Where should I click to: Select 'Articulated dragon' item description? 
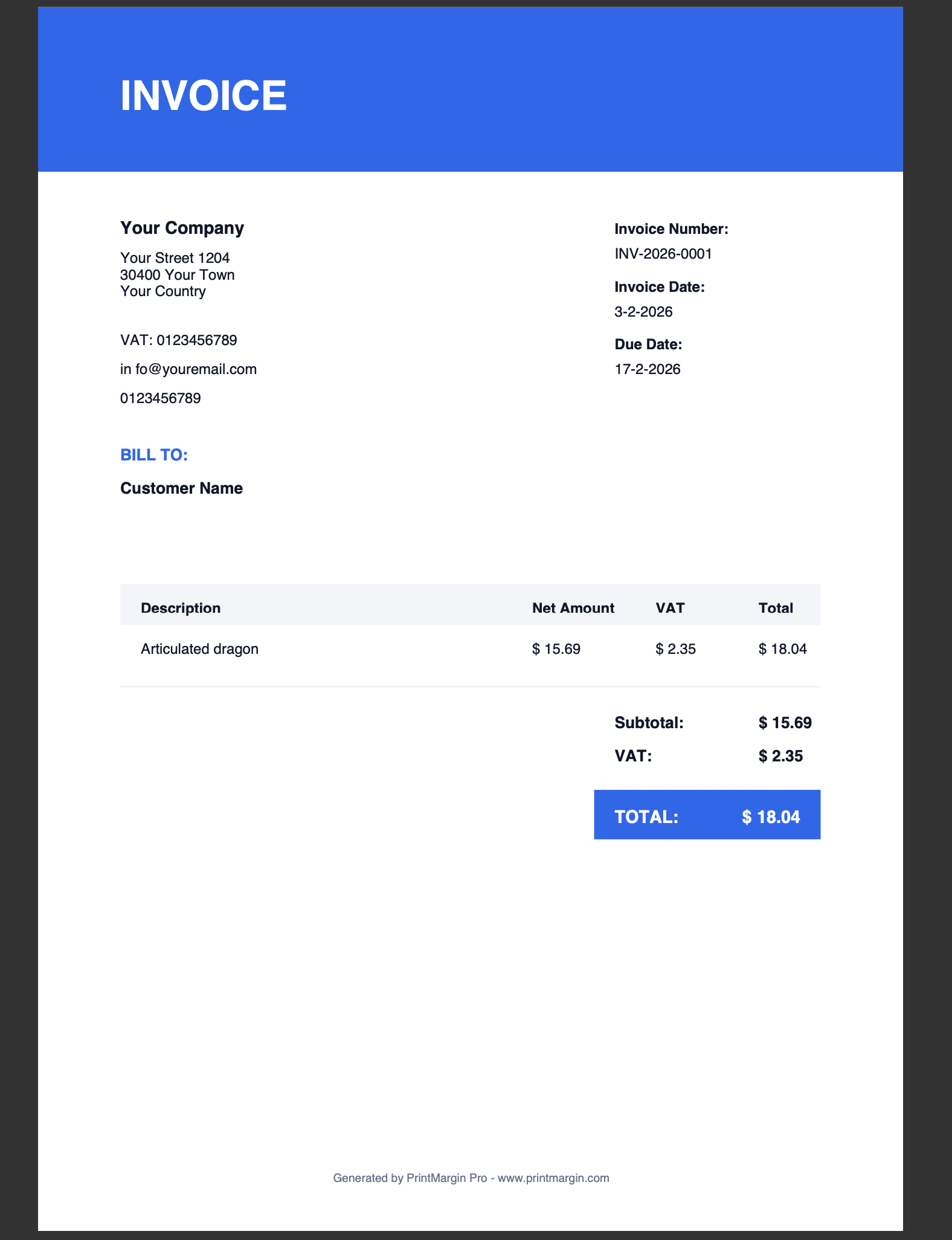(200, 649)
